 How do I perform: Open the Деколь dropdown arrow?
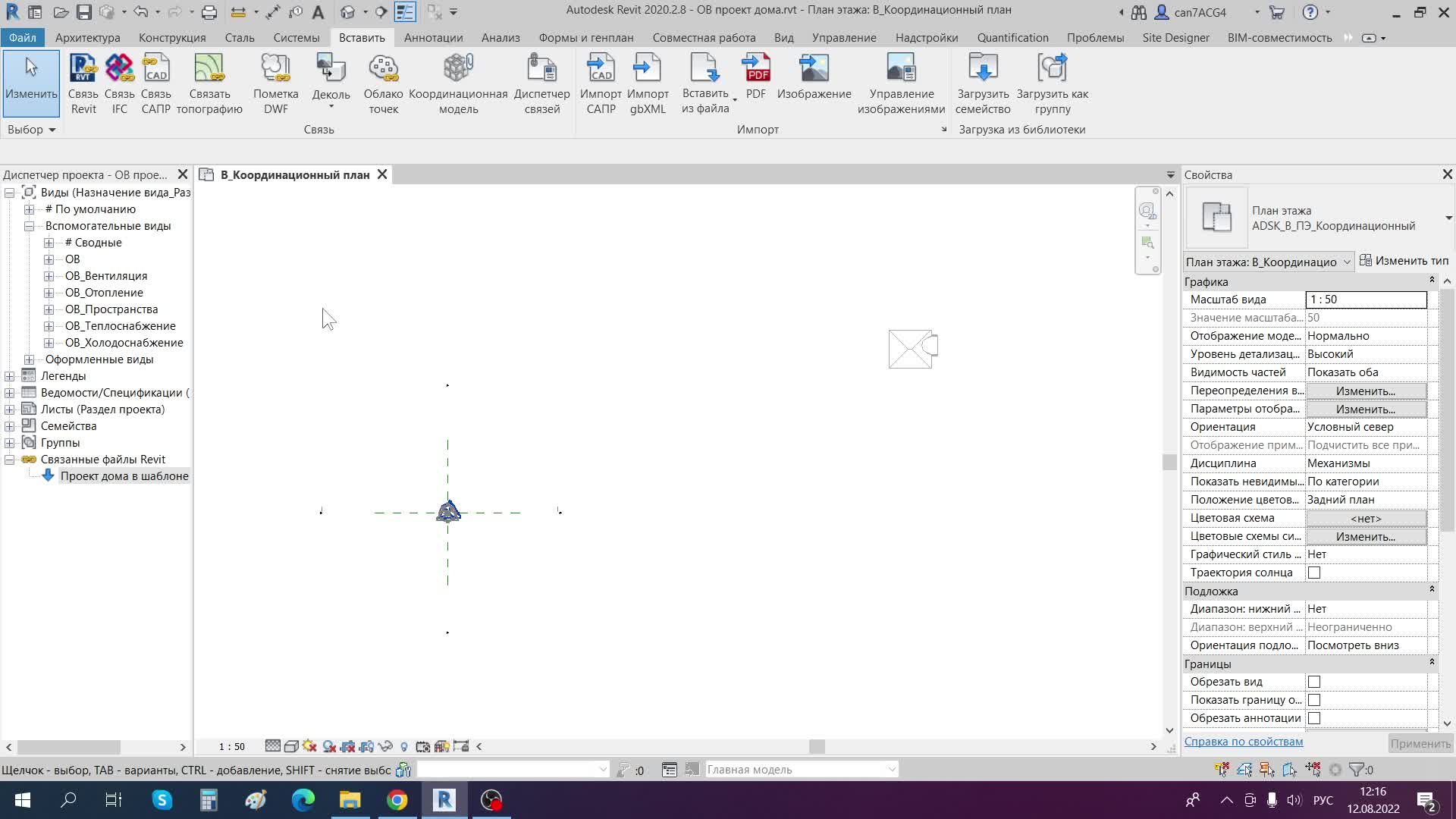click(331, 107)
